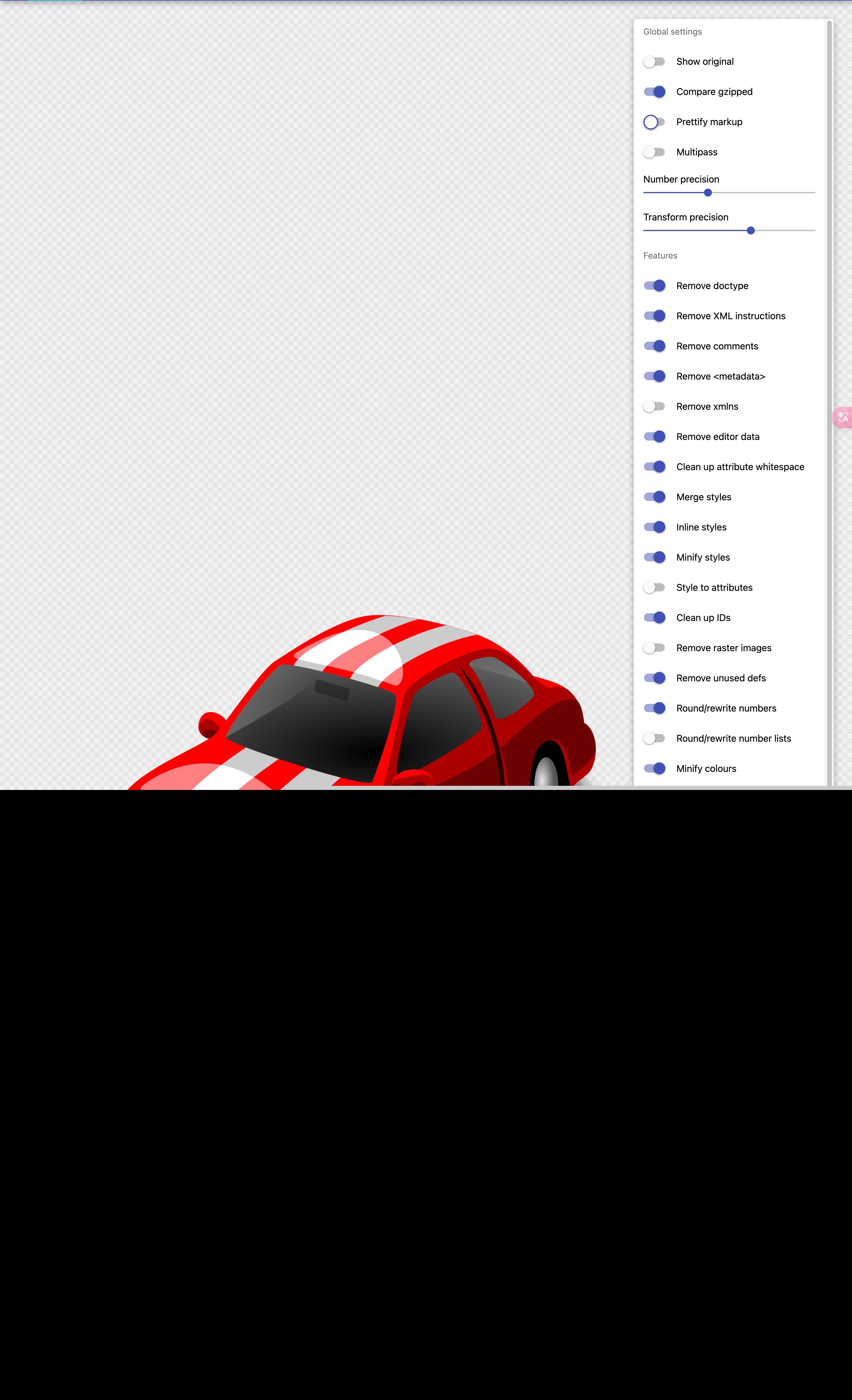Click the Transform precision slider handle
The width and height of the screenshot is (852, 1400).
coord(750,231)
